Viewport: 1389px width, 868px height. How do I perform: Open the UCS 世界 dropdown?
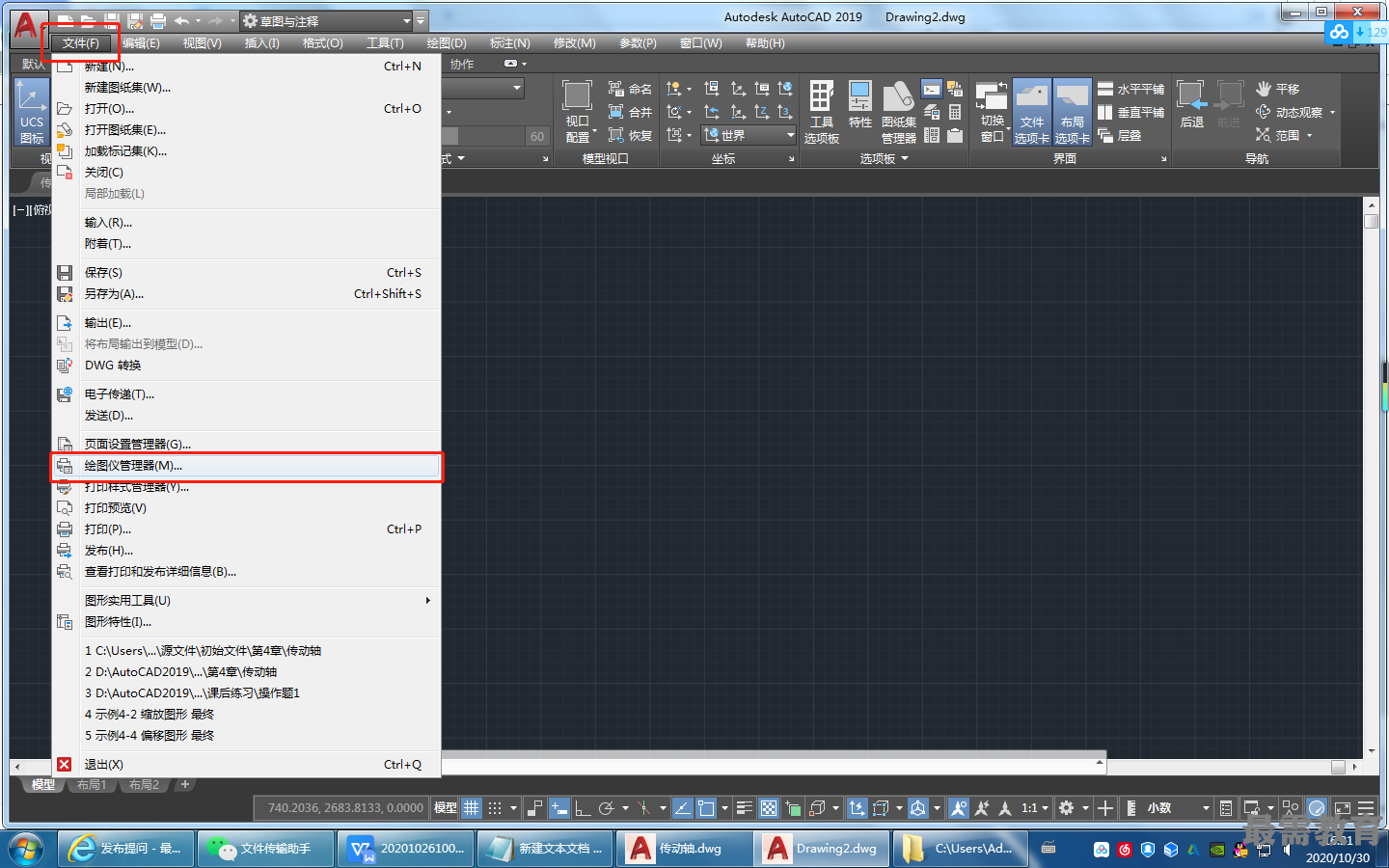coord(749,135)
